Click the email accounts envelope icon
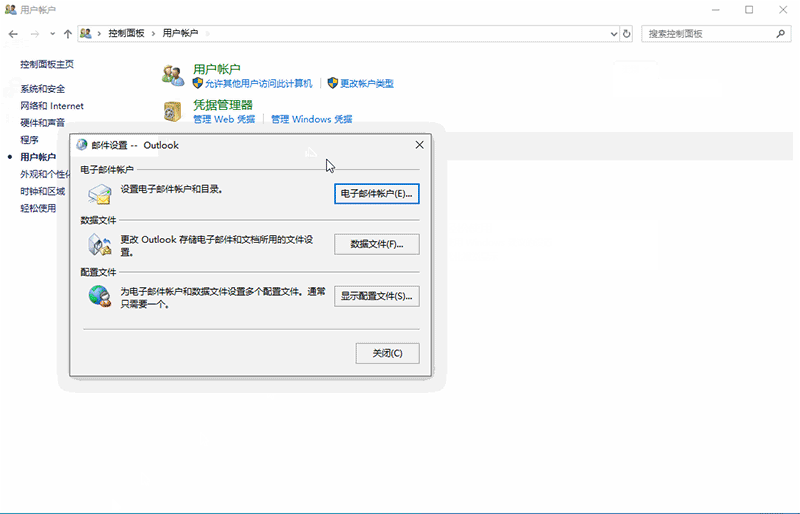 [100, 193]
